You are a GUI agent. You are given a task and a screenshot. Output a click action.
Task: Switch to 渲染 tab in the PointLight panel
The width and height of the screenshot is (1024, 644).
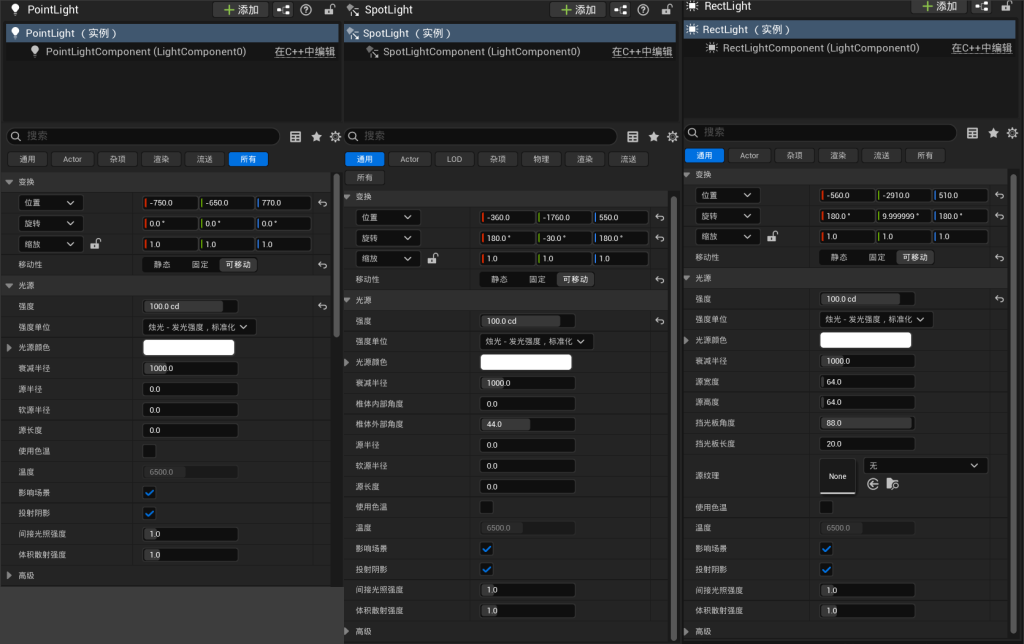[161, 158]
